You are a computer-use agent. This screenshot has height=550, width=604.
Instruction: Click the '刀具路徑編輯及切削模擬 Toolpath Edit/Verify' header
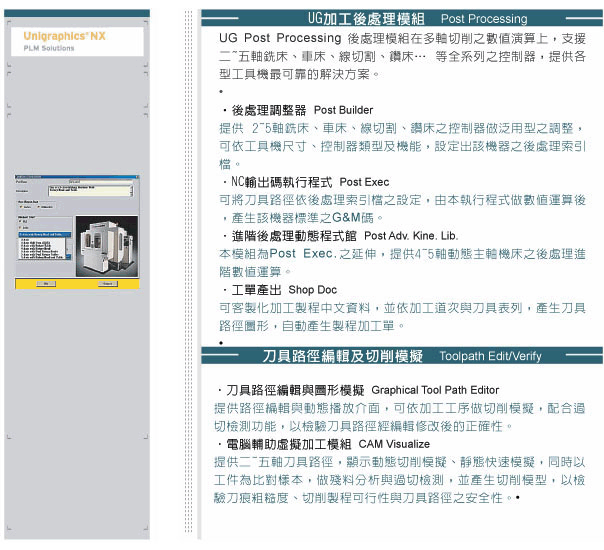pos(402,356)
